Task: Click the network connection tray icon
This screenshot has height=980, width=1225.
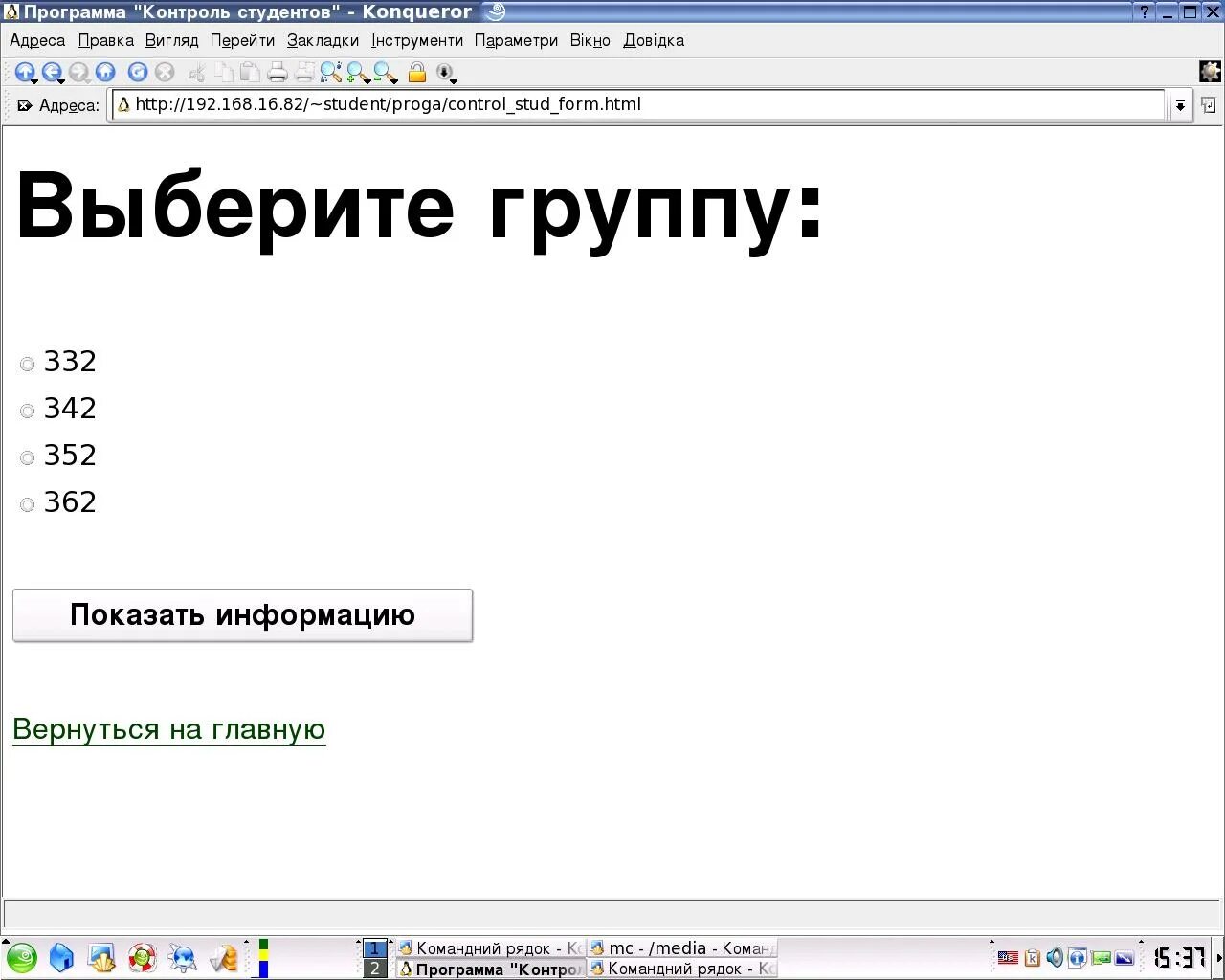Action: tap(1101, 957)
